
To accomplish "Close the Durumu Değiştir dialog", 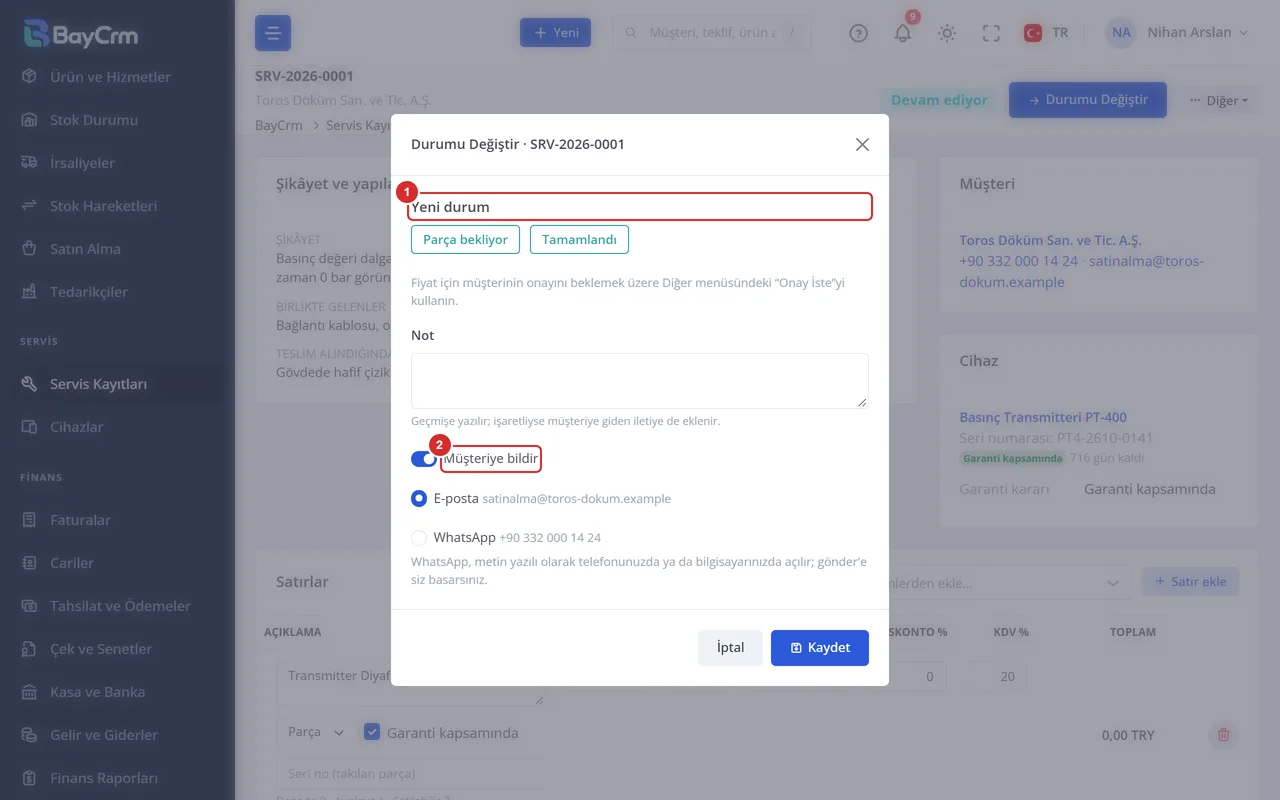I will pos(862,144).
